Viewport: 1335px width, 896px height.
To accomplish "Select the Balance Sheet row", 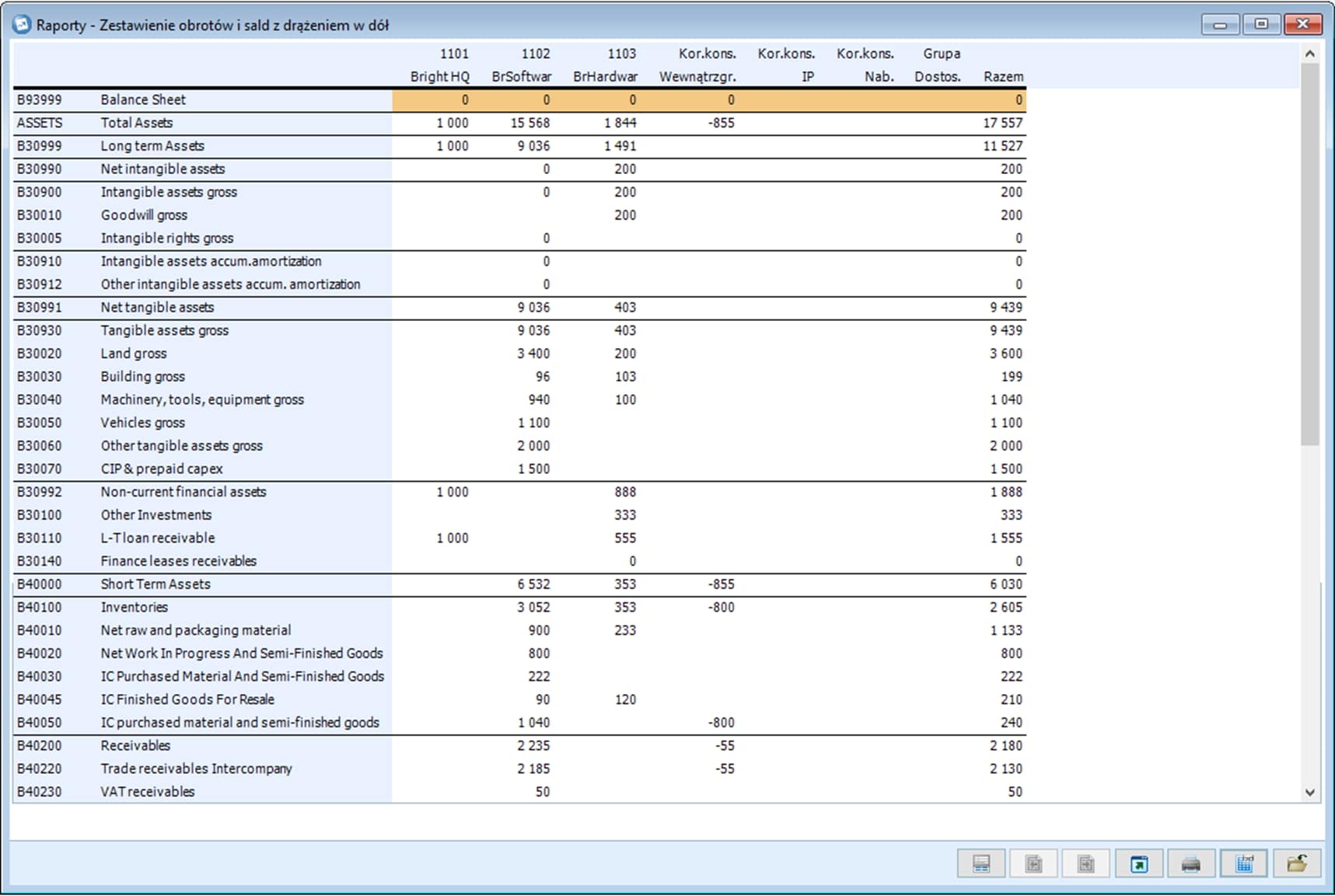I will click(x=143, y=99).
